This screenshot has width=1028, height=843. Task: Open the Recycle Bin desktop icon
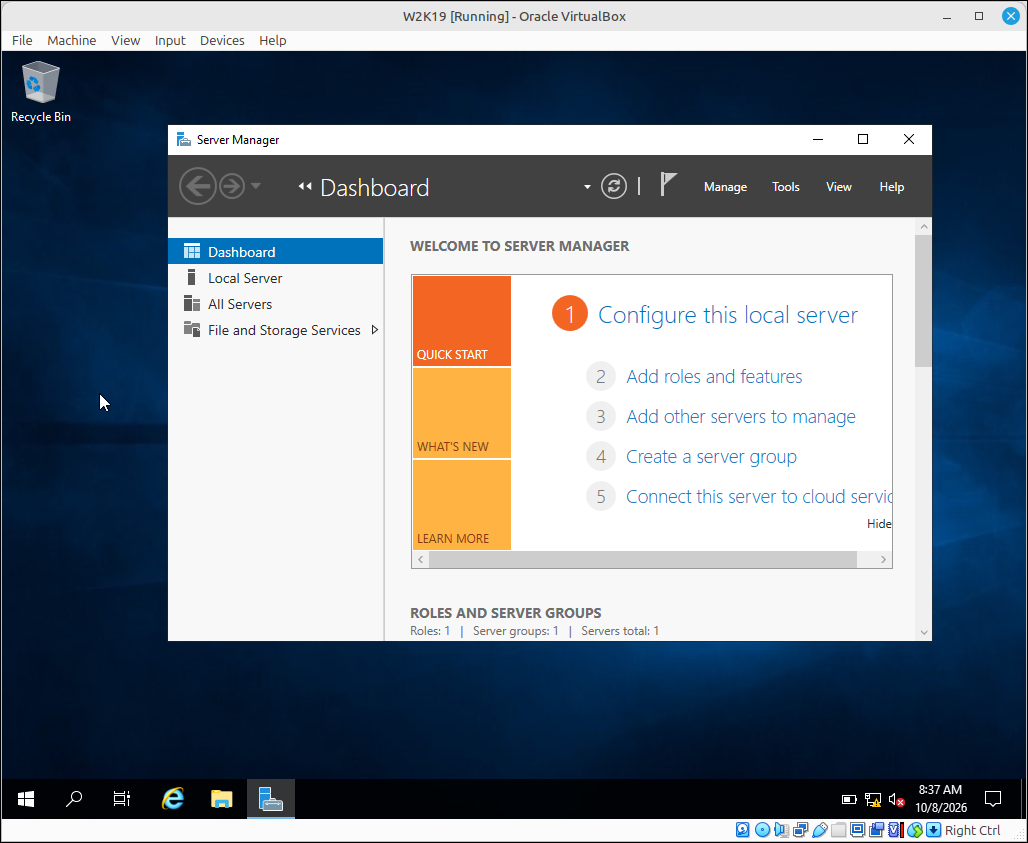[41, 92]
